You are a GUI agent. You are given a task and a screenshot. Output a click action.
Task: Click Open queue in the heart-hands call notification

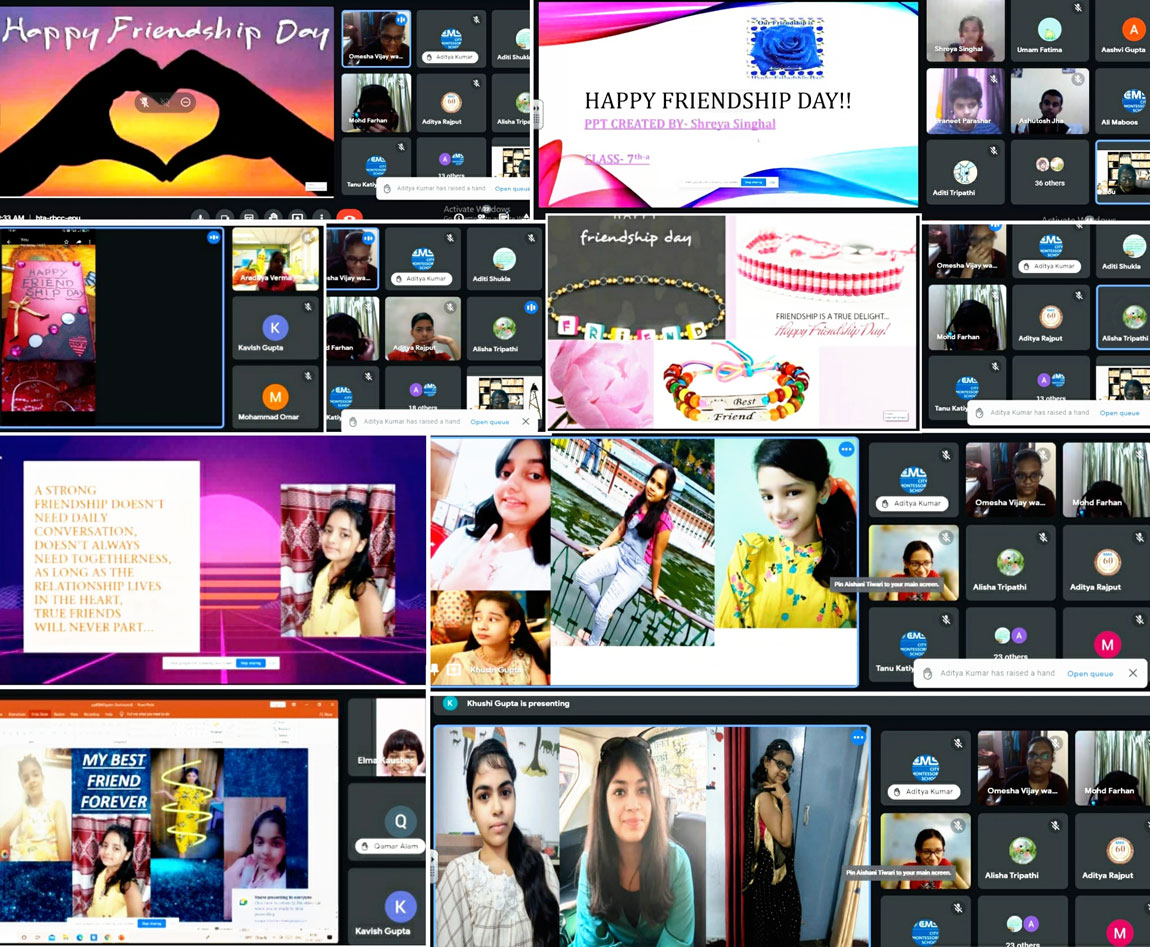(512, 189)
